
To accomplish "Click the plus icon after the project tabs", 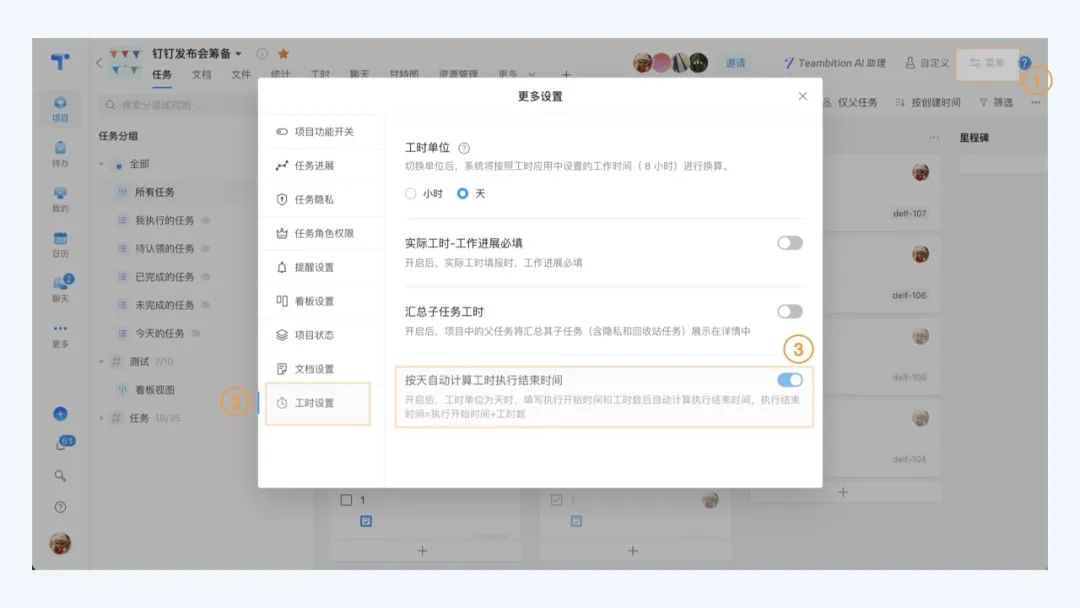I will 566,74.
